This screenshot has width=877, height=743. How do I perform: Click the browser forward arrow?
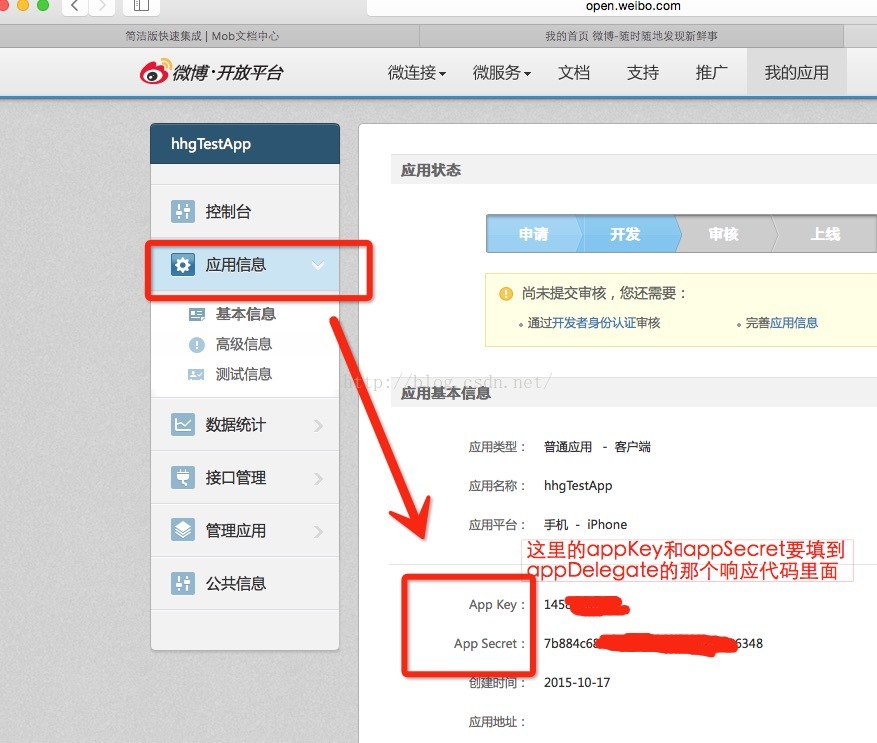(102, 6)
